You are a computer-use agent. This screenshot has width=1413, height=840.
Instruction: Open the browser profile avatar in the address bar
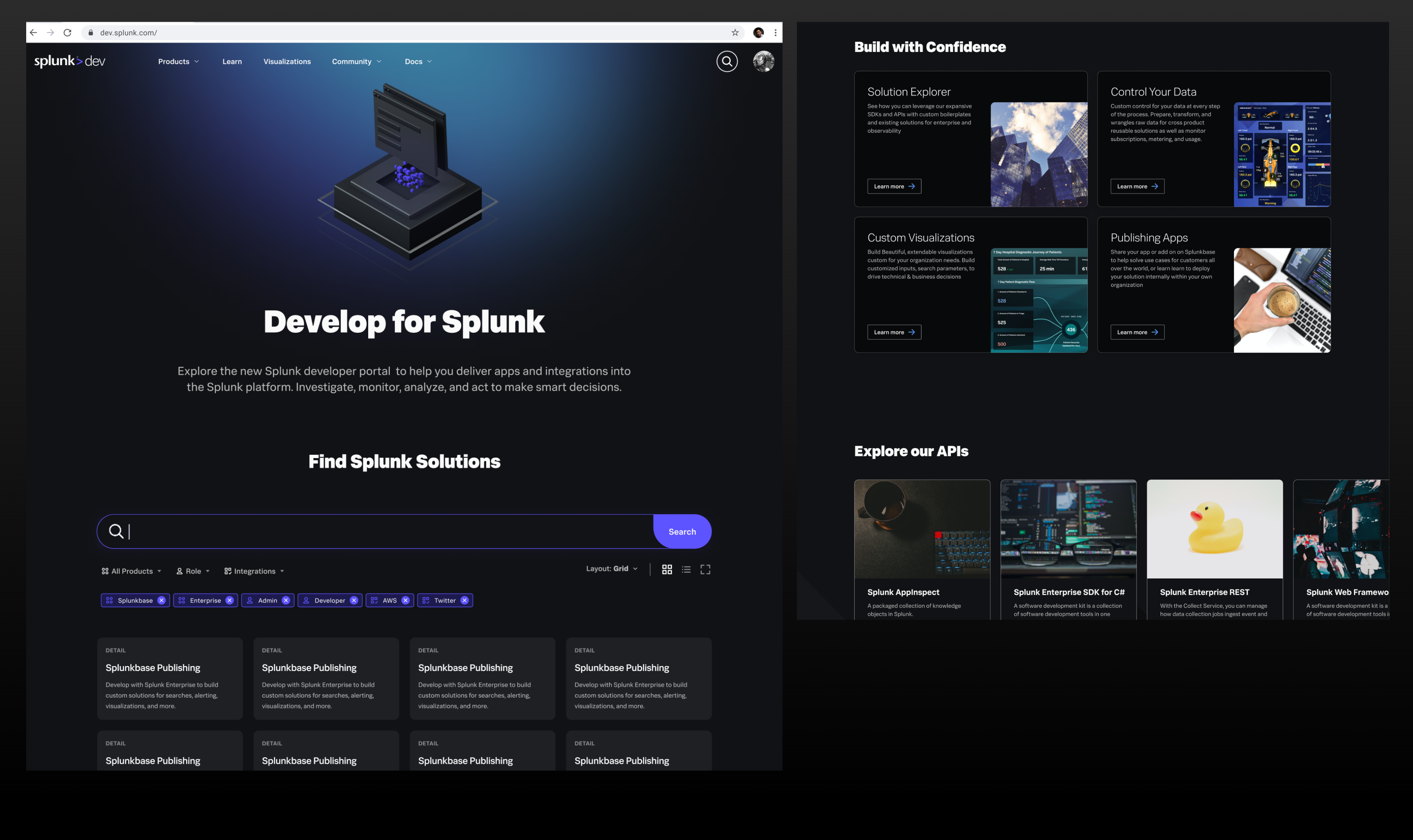pyautogui.click(x=759, y=33)
